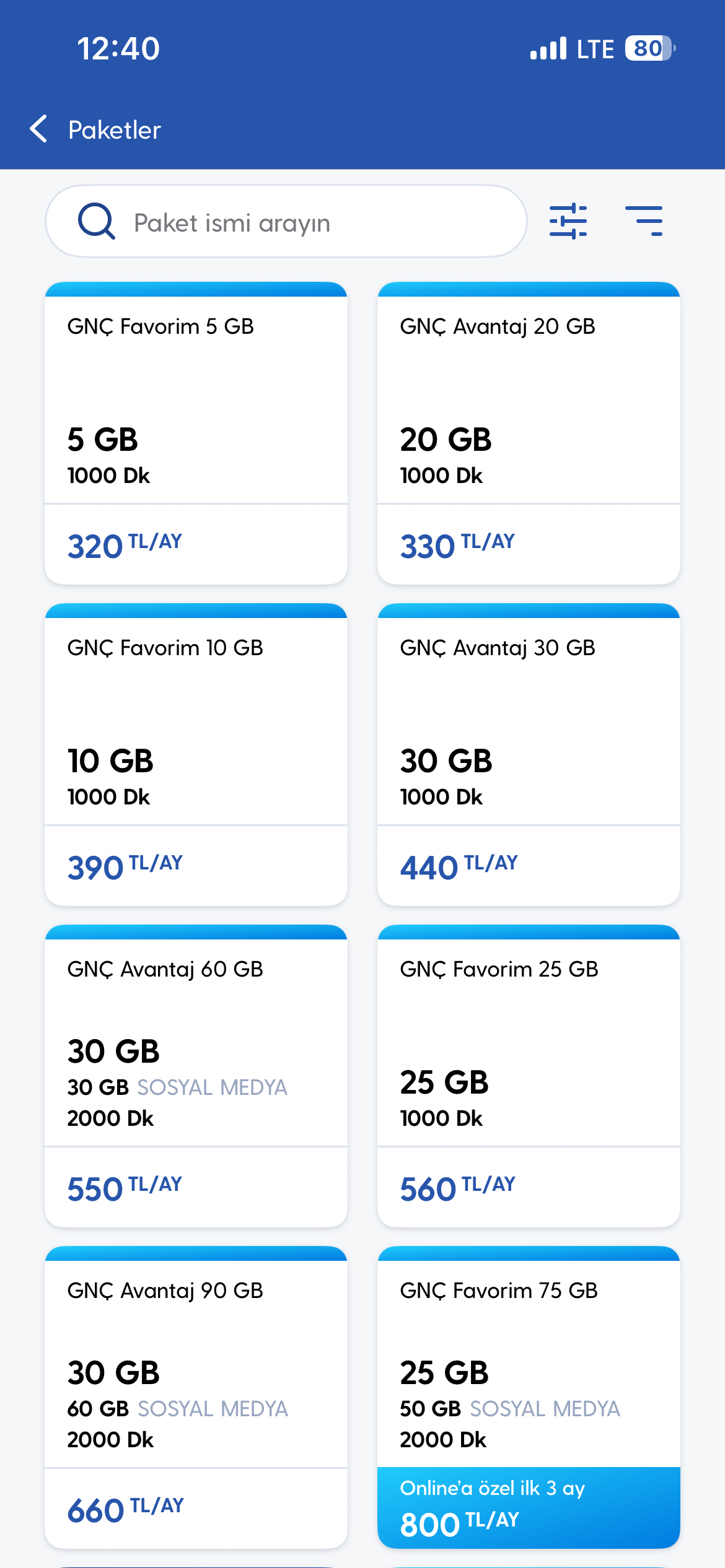Screen dimensions: 725x1568
Task: Tap the Paketler header title
Action: pos(115,130)
